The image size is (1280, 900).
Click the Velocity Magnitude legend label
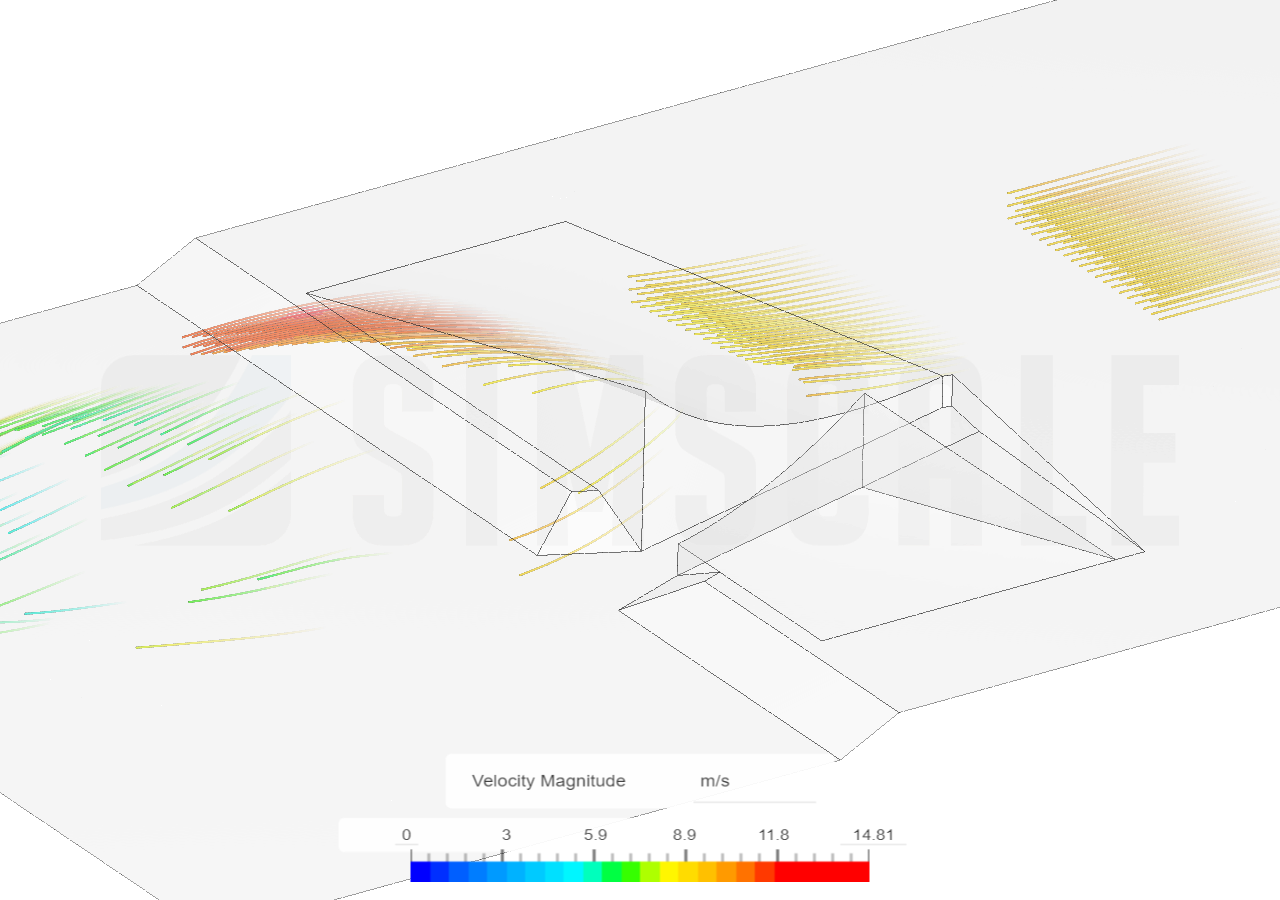coord(549,781)
